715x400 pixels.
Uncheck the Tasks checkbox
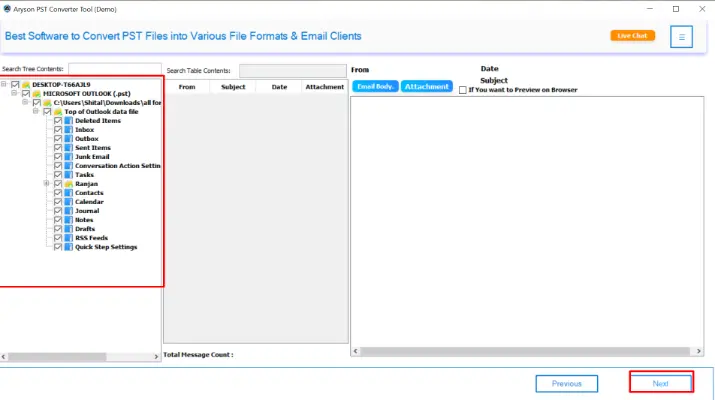point(58,175)
